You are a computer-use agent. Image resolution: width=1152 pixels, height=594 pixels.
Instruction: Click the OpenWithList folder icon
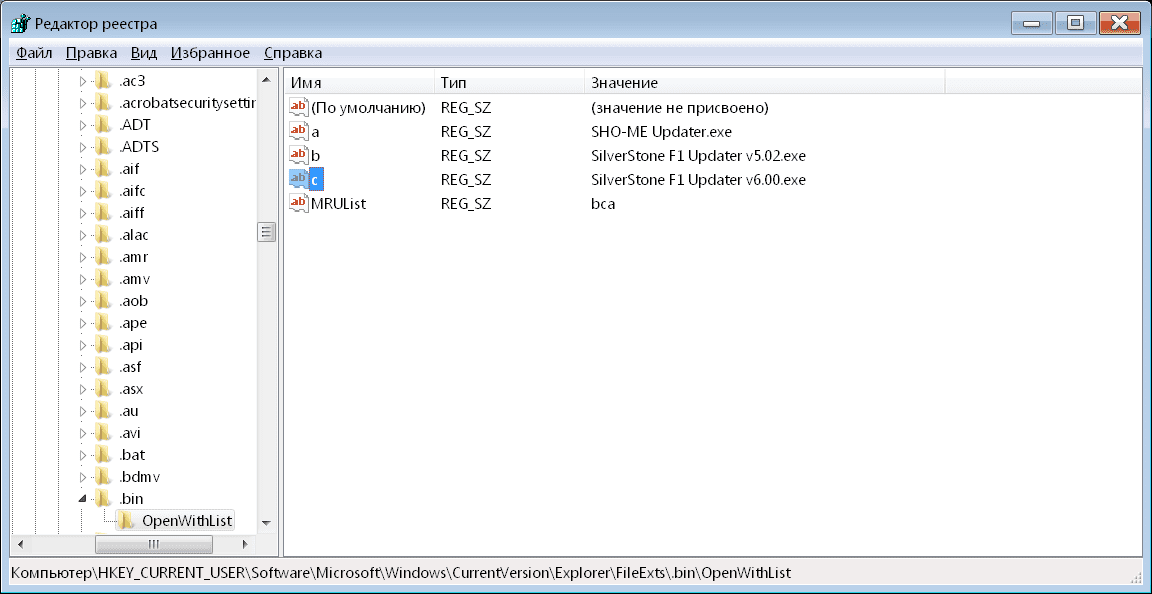tap(126, 520)
